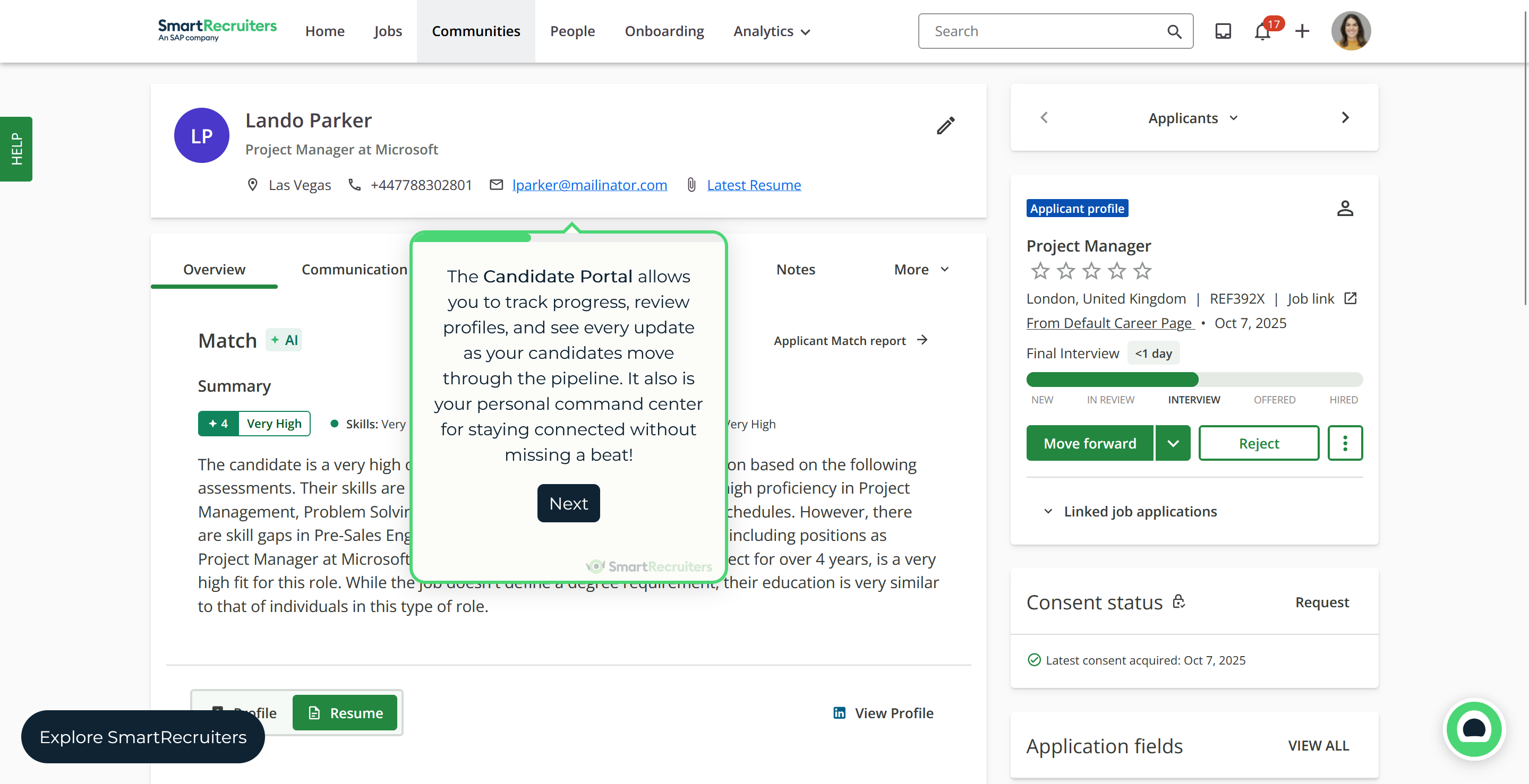Open the Move forward dropdown arrow
This screenshot has height=784, width=1529.
tap(1173, 443)
